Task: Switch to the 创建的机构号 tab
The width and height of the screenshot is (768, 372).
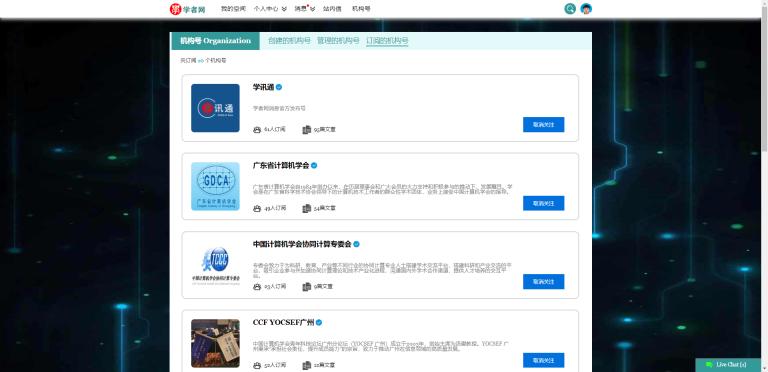Action: pyautogui.click(x=289, y=41)
